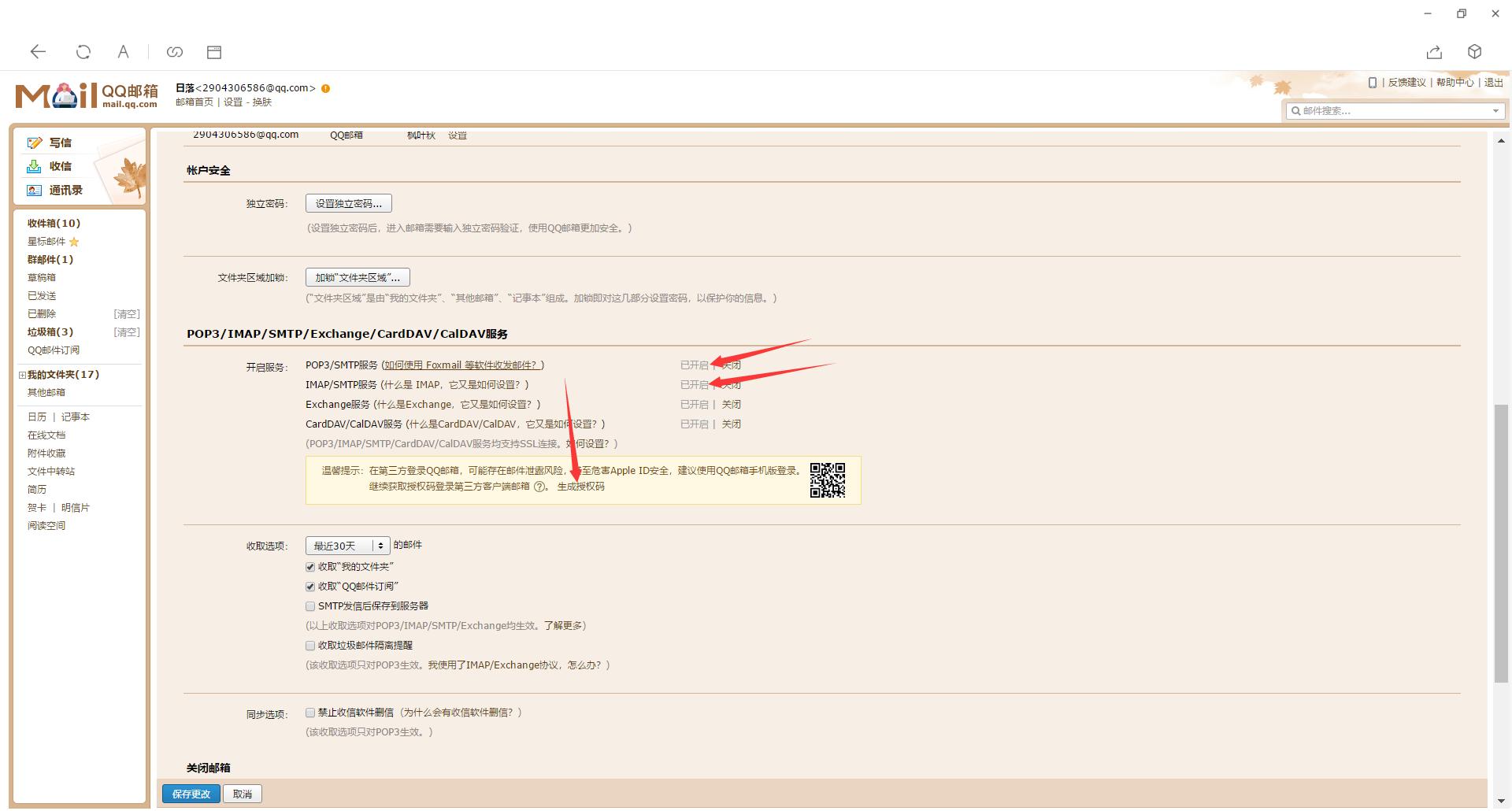Click the scrollbar down arrow

tap(1501, 801)
